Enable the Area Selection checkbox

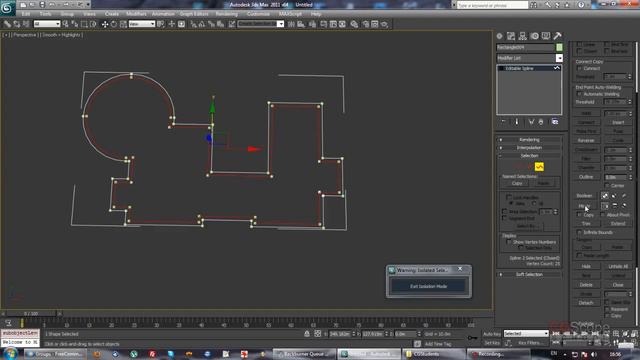(x=504, y=211)
